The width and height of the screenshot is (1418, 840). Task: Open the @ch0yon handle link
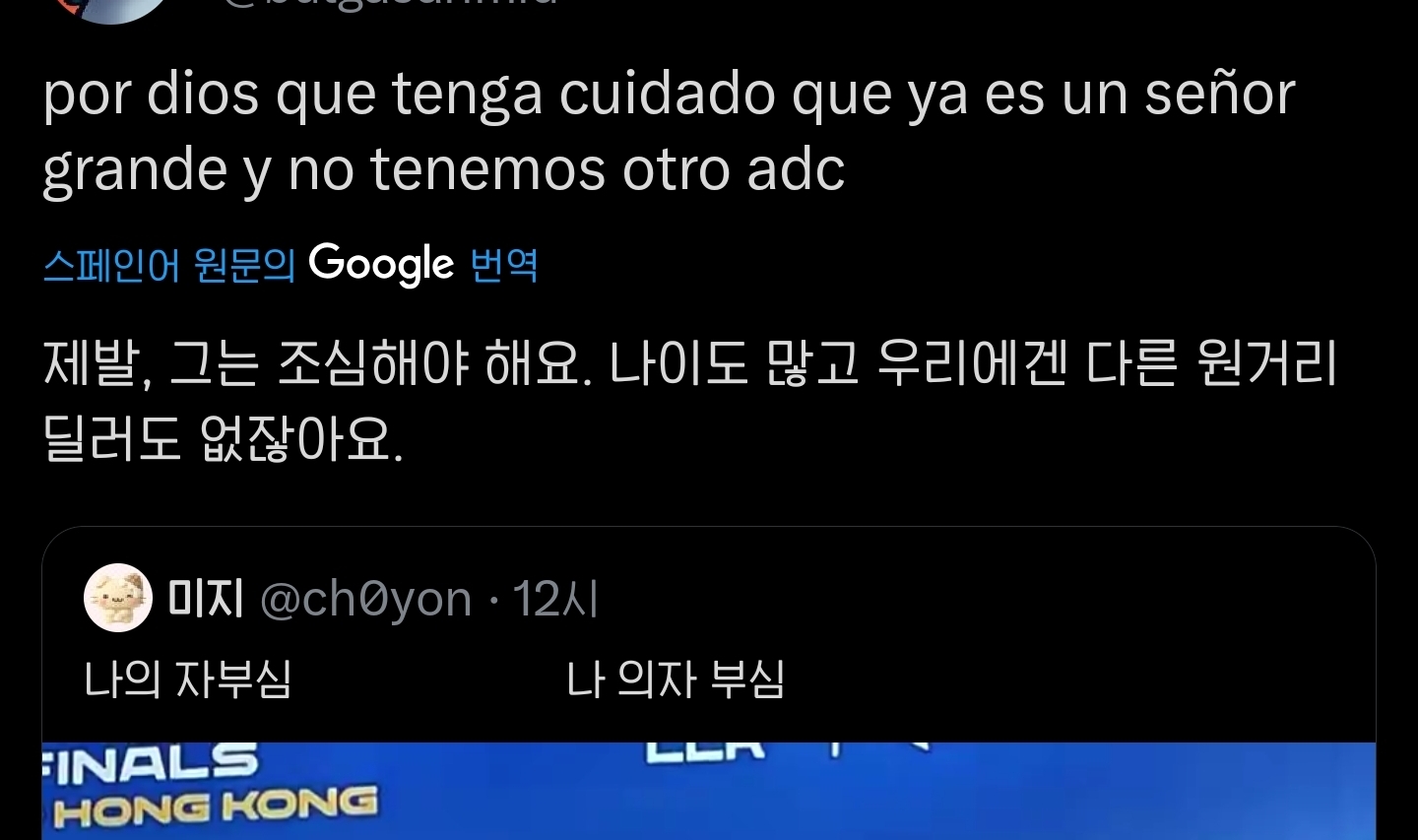365,599
